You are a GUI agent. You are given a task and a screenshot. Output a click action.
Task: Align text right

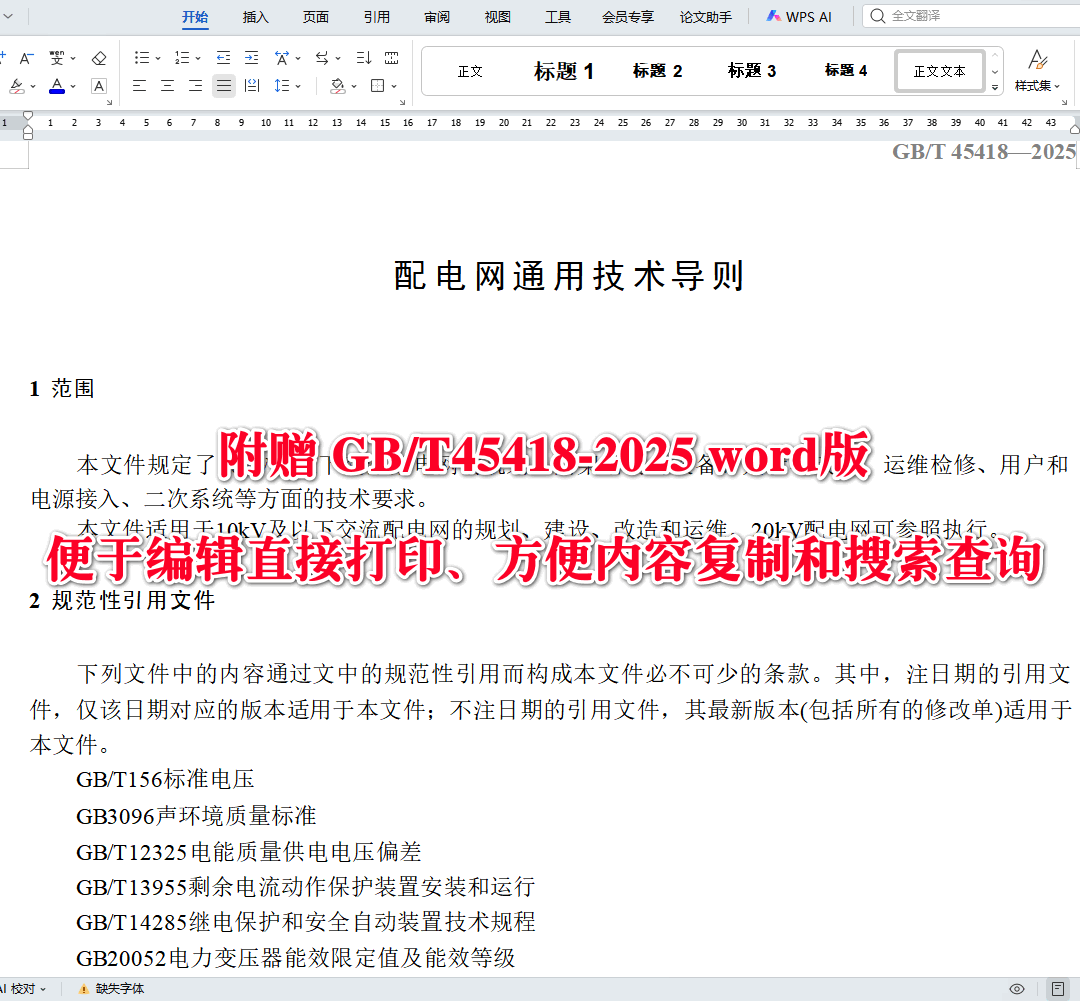(x=196, y=86)
